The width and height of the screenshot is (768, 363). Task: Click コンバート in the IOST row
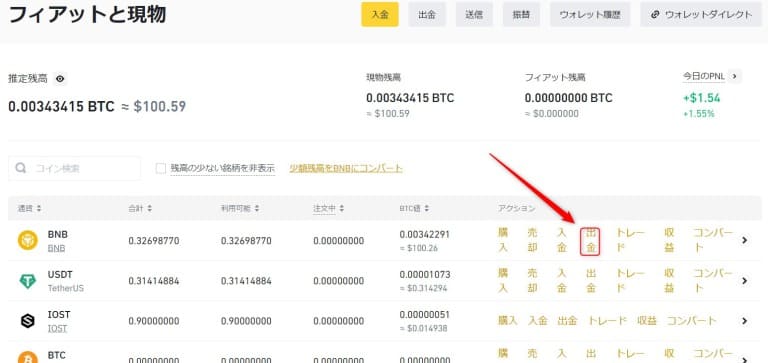pos(692,321)
